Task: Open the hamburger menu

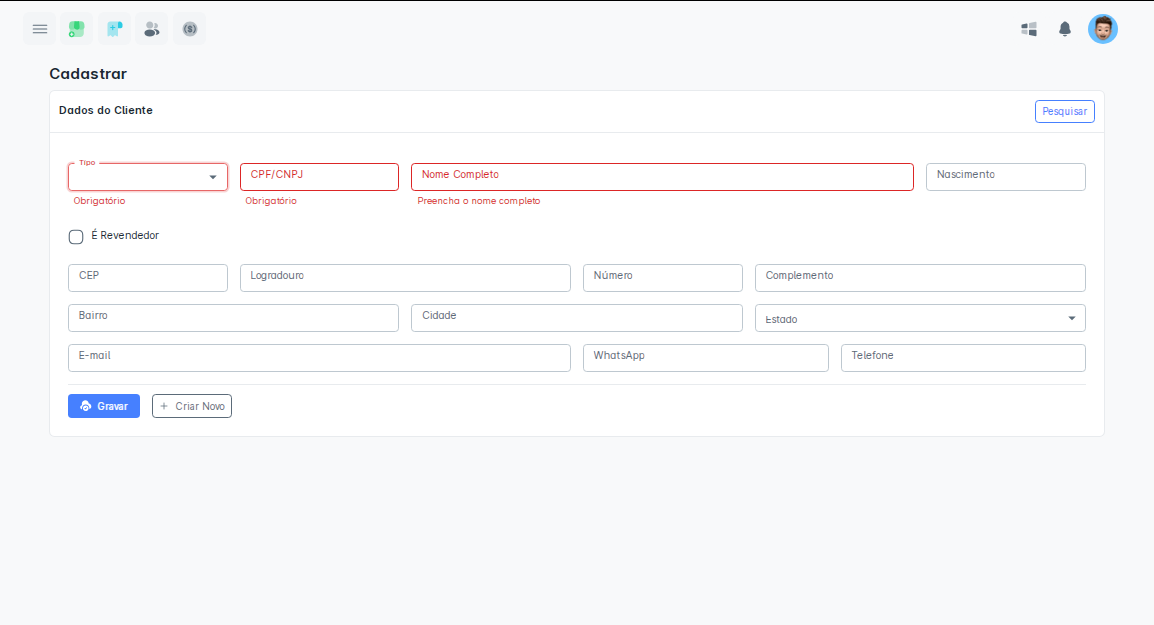Action: 40,29
